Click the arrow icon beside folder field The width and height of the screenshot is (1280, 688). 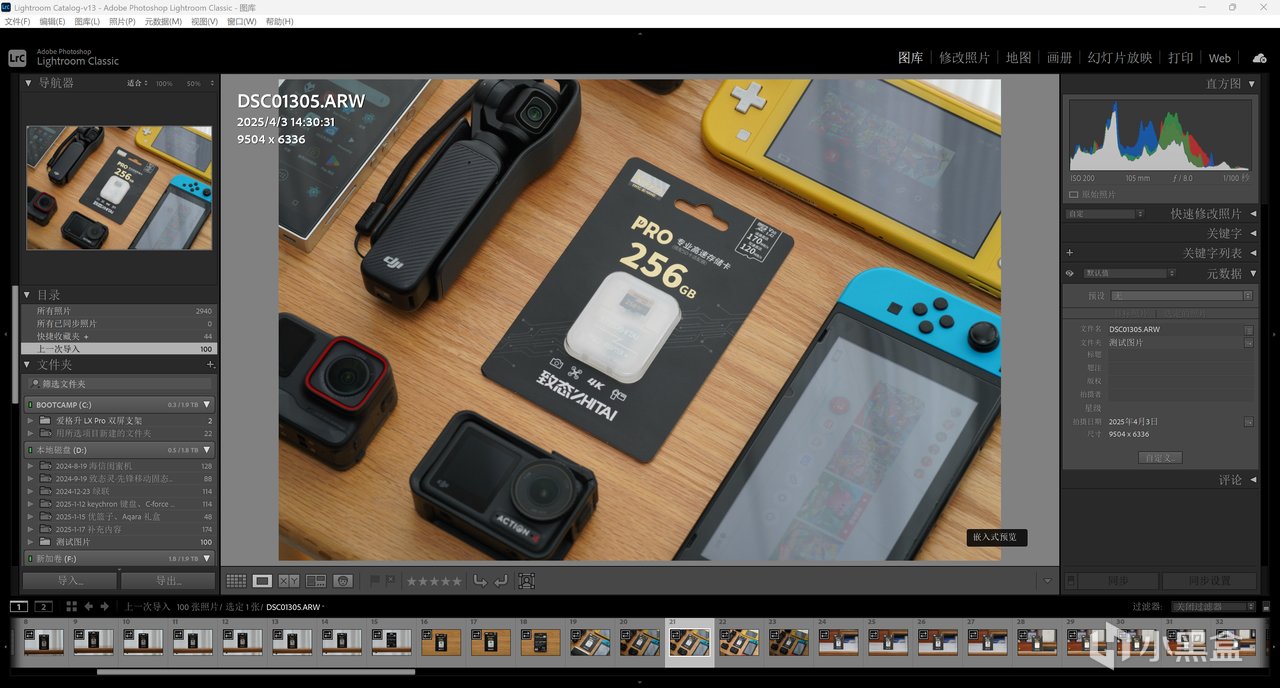click(x=1248, y=342)
